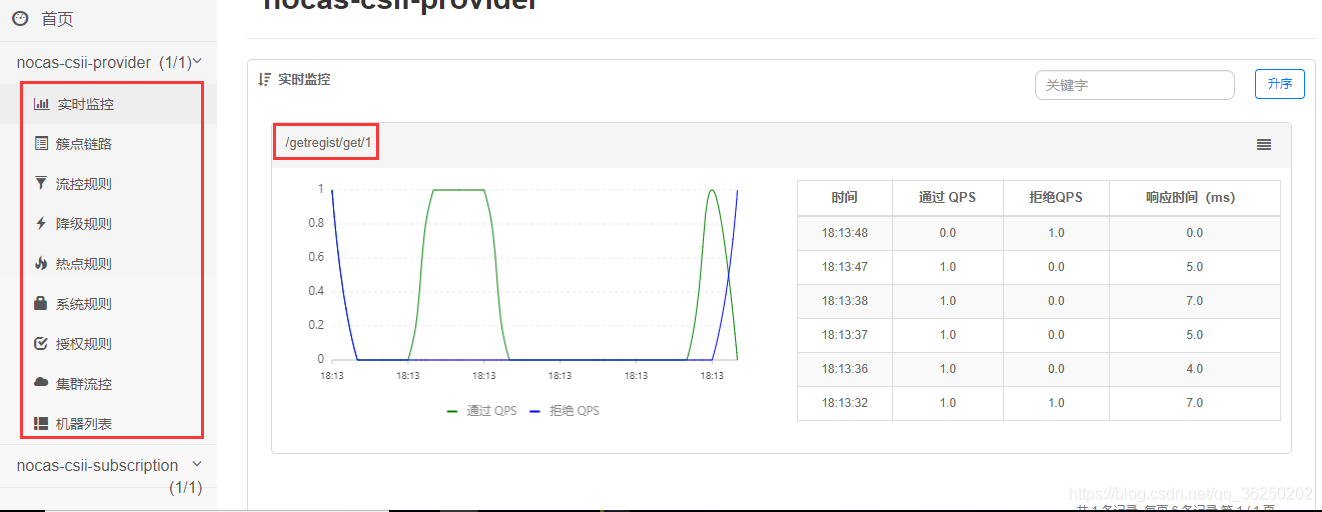Select the 18:13:48 time cell
1322x512 pixels.
coord(845,233)
